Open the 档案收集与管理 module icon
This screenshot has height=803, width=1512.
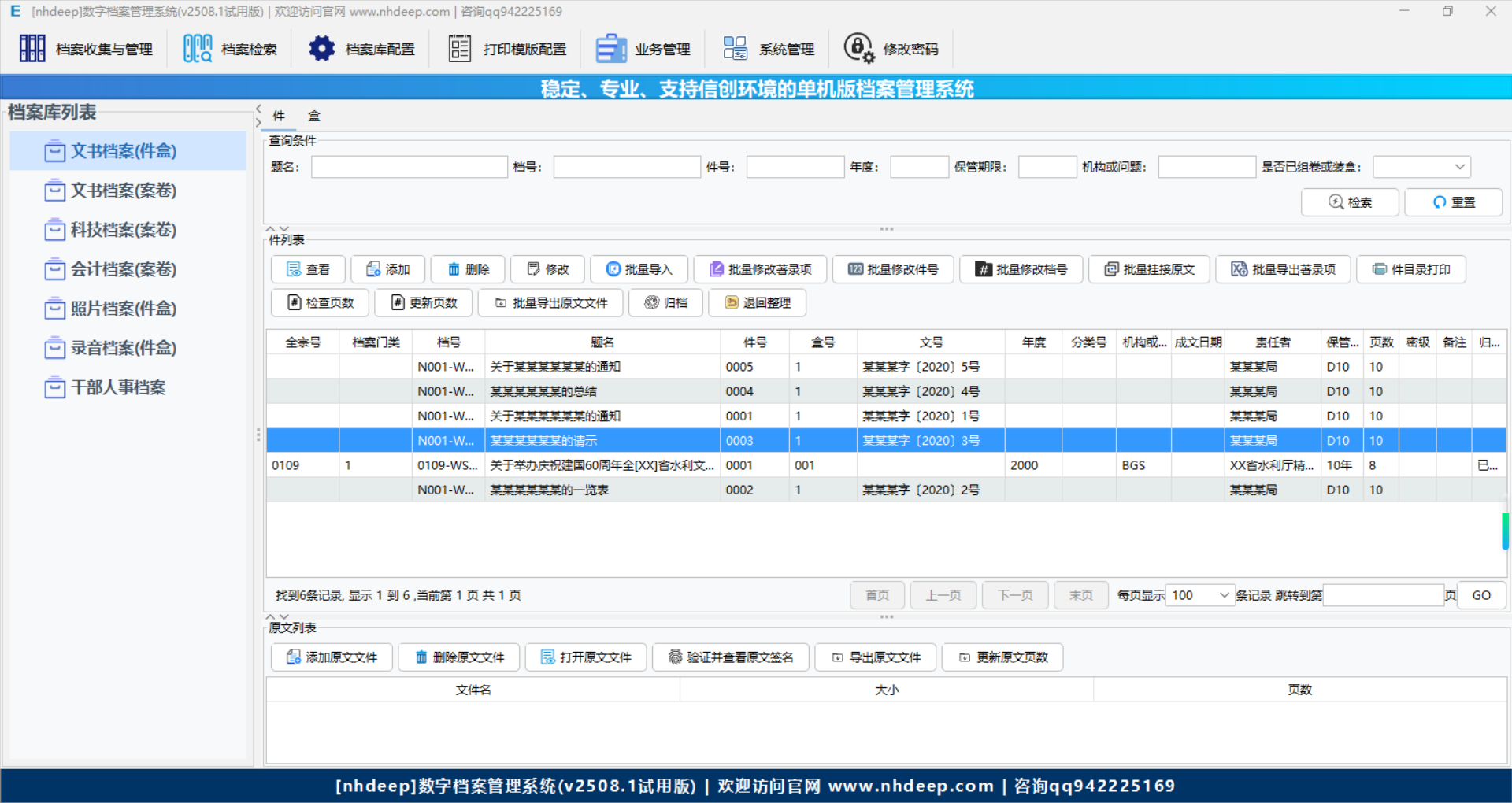point(32,47)
